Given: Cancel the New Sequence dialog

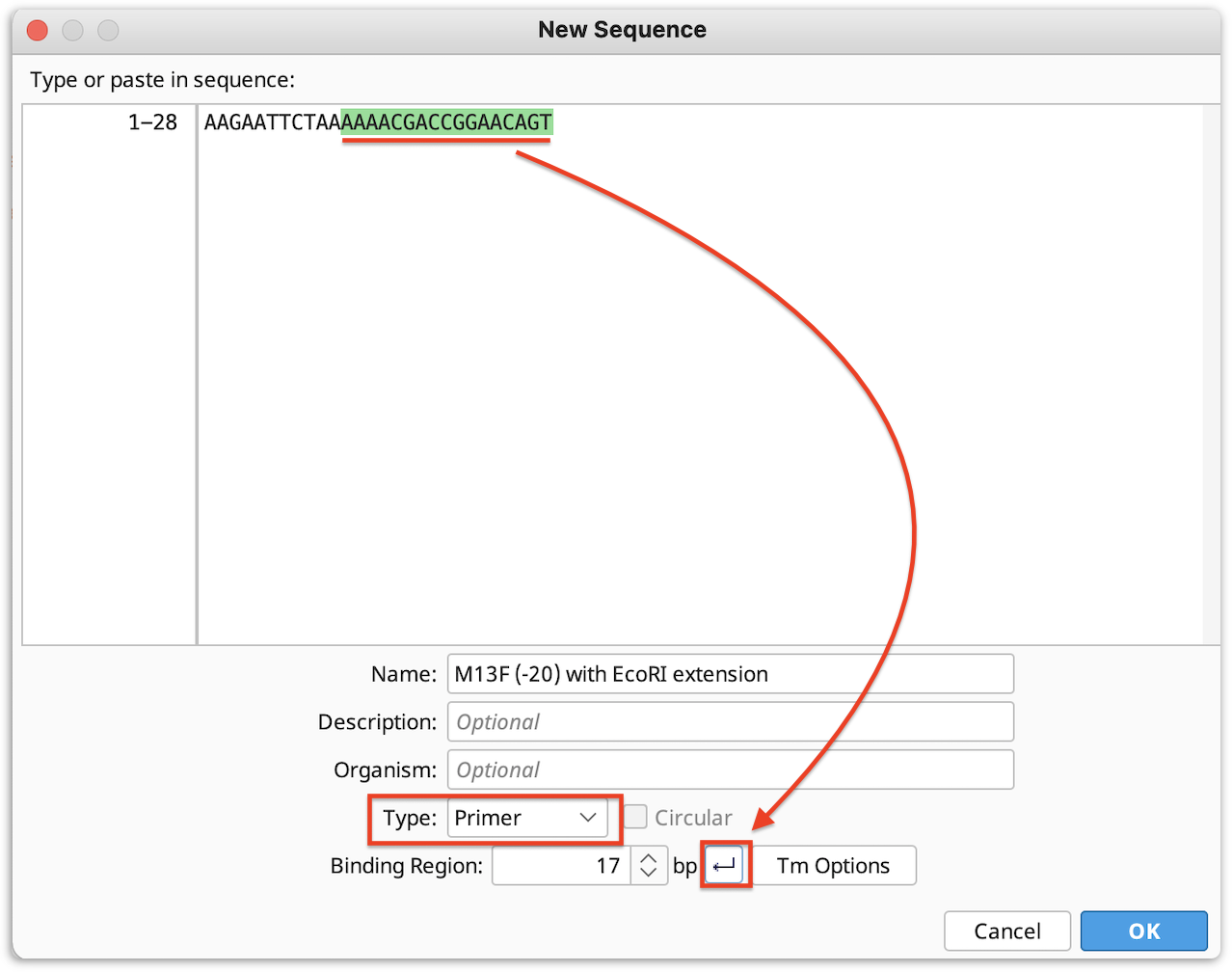Looking at the screenshot, I should click(x=1007, y=931).
